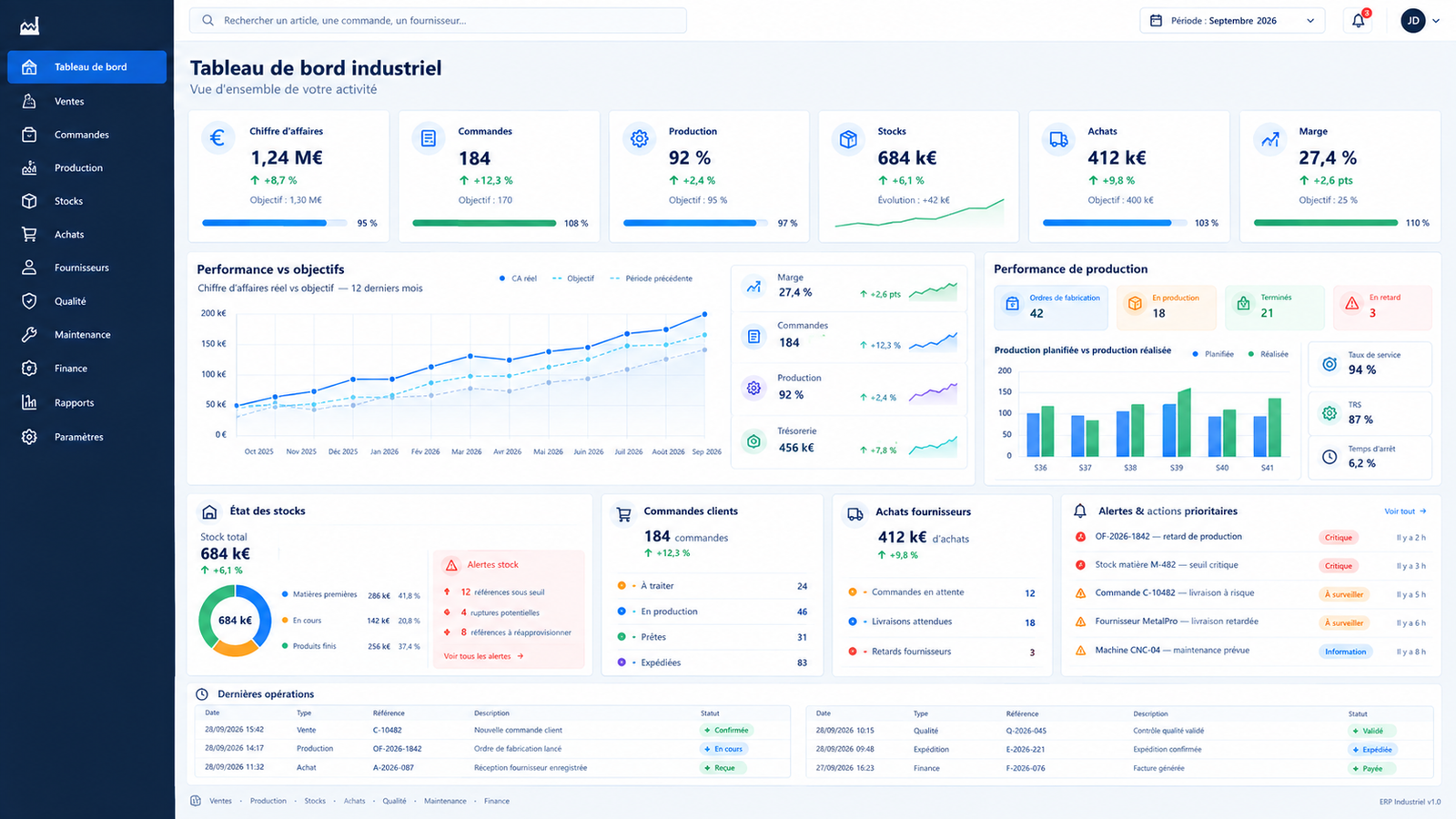Open the Voir tout link in alerts
Screen dimensions: 1456x819
coord(1405,511)
